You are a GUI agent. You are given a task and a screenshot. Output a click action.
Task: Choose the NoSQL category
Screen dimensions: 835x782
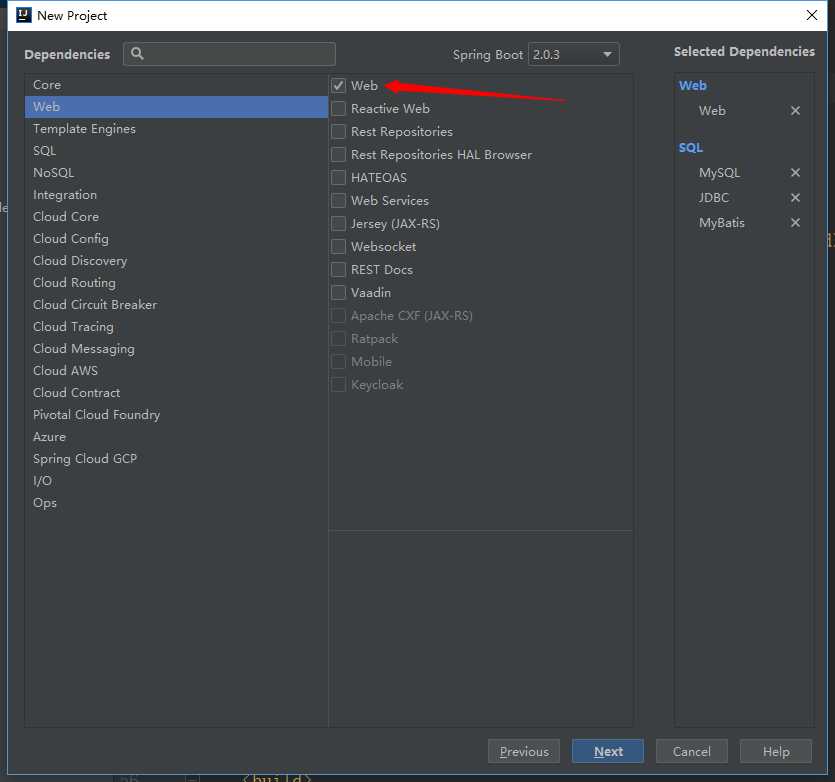pos(176,173)
